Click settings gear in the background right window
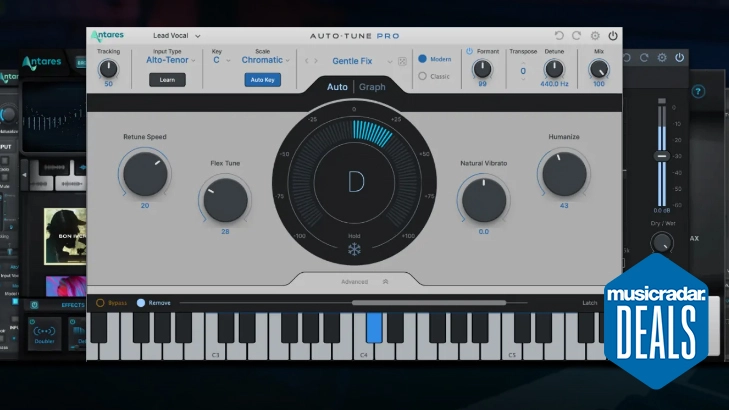 [662, 58]
